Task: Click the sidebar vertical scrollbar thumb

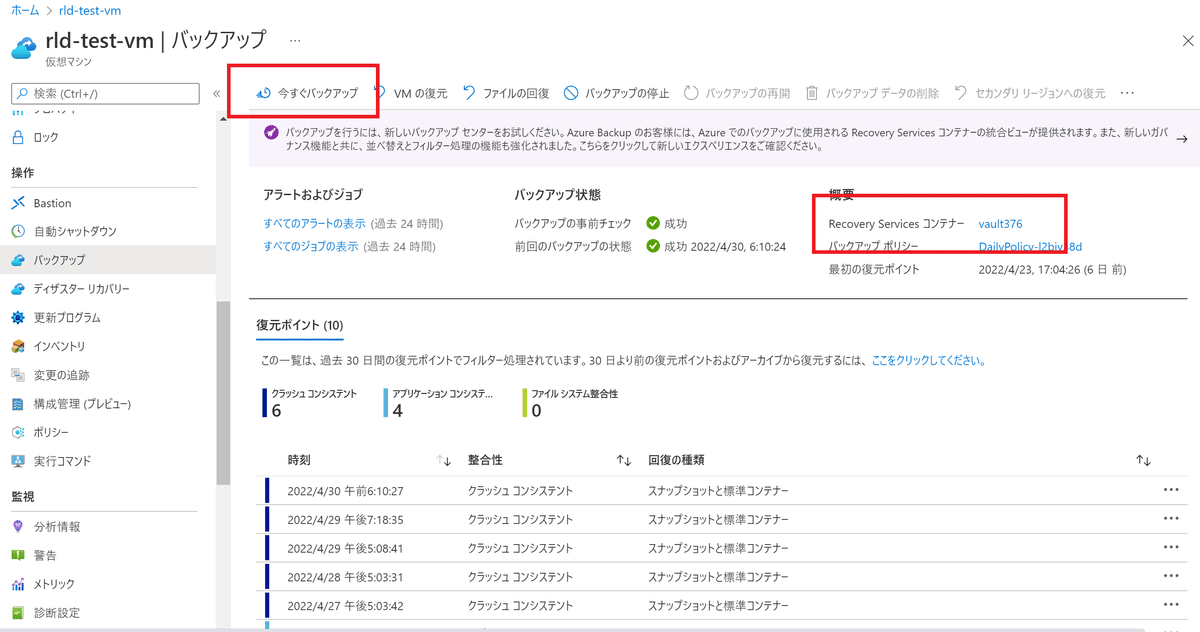Action: pyautogui.click(x=223, y=392)
